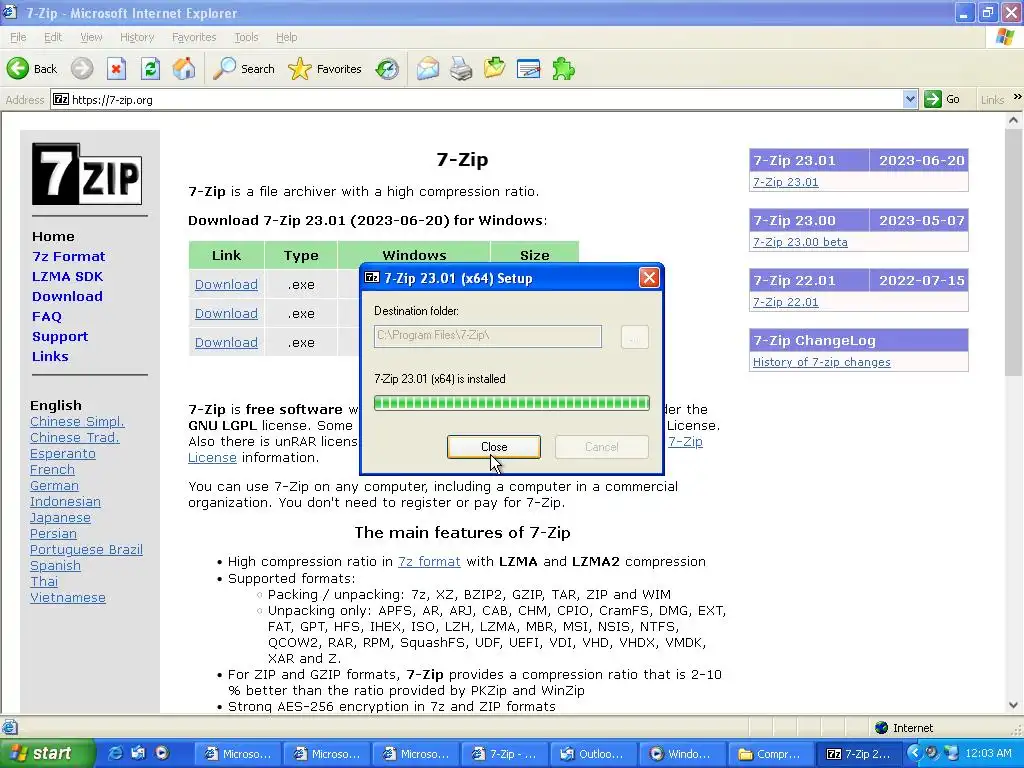The height and width of the screenshot is (768, 1024).
Task: Open the 7-Zip 23.01 news link
Action: [786, 182]
